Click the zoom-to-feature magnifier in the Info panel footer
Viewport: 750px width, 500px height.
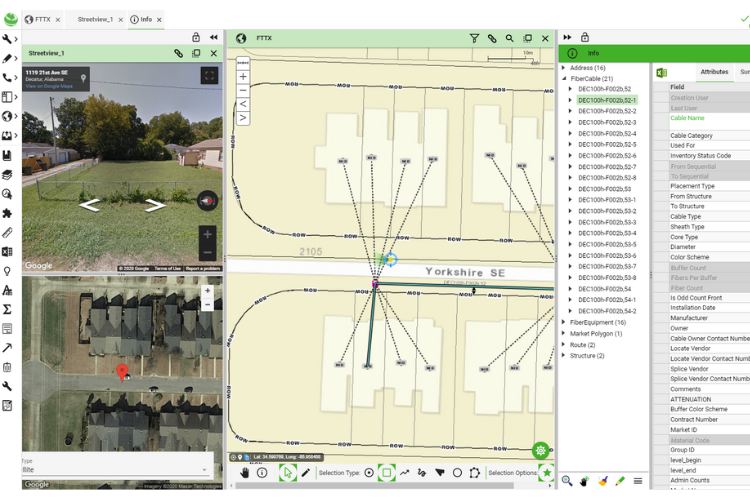click(567, 481)
